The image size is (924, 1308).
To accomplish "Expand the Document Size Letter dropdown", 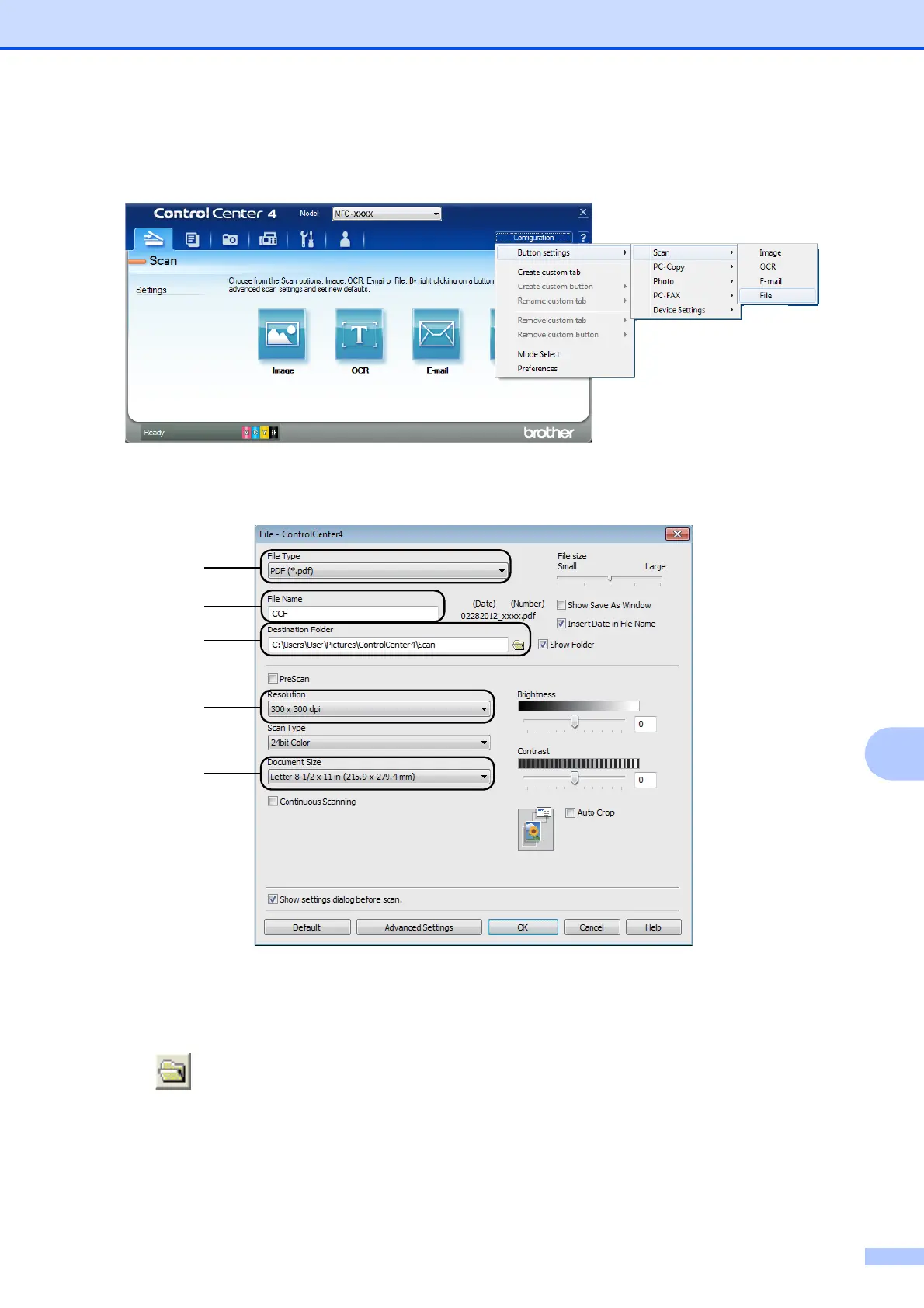I will click(379, 777).
